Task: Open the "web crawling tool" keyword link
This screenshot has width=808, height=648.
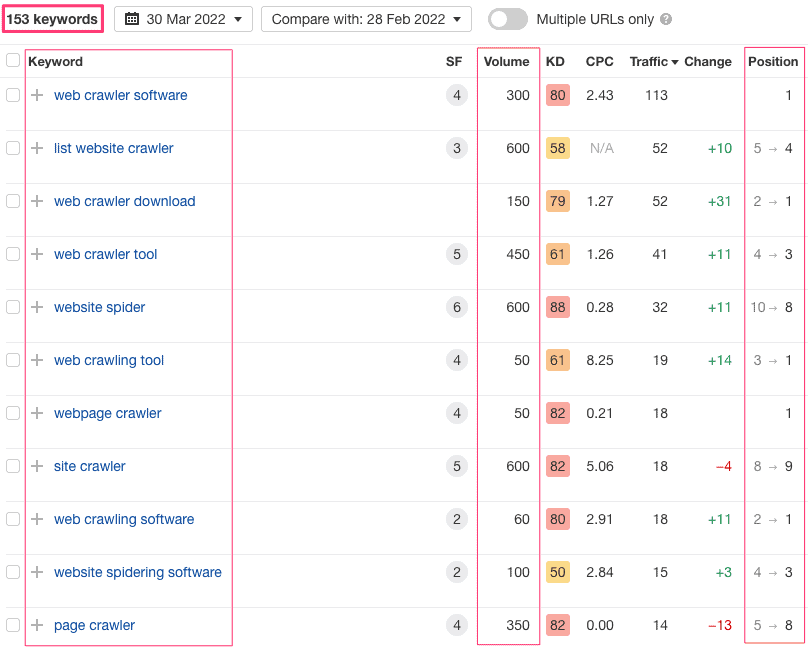Action: point(109,360)
